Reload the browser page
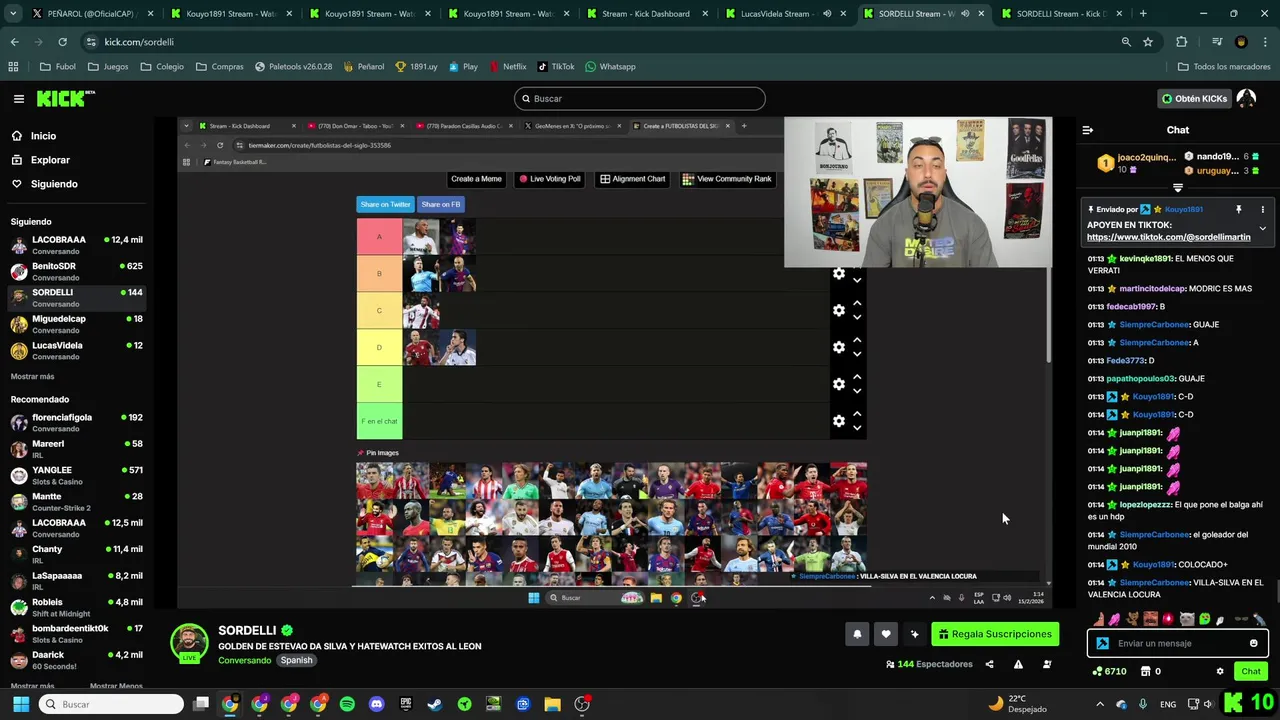This screenshot has height=720, width=1280. (x=62, y=42)
